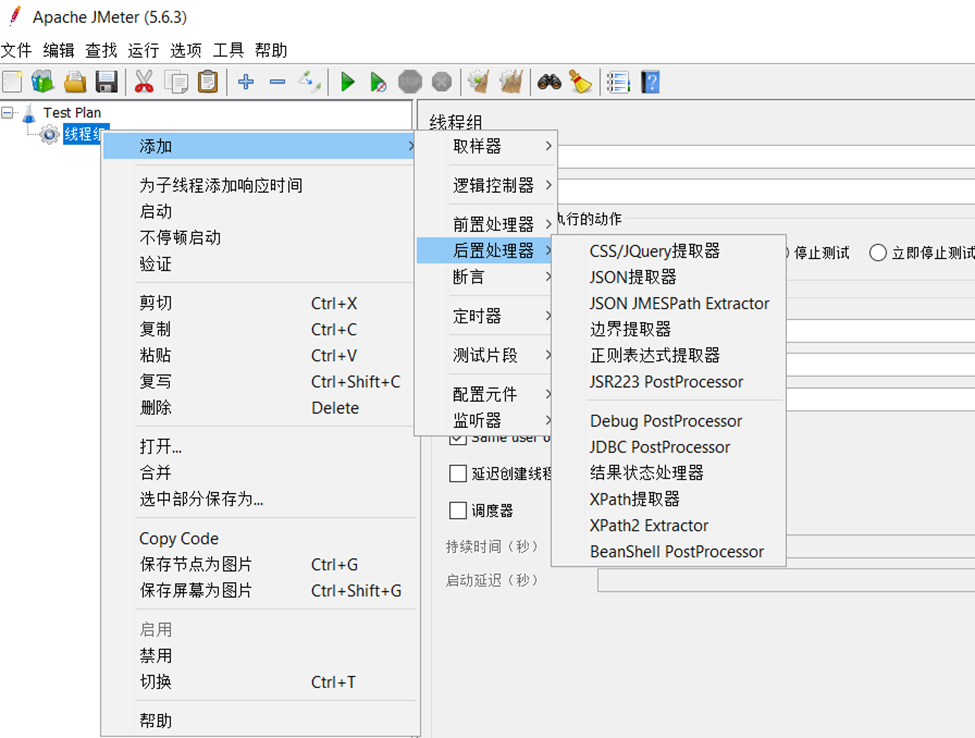Click 为子线程添加响应时间 context entry

tap(260, 185)
